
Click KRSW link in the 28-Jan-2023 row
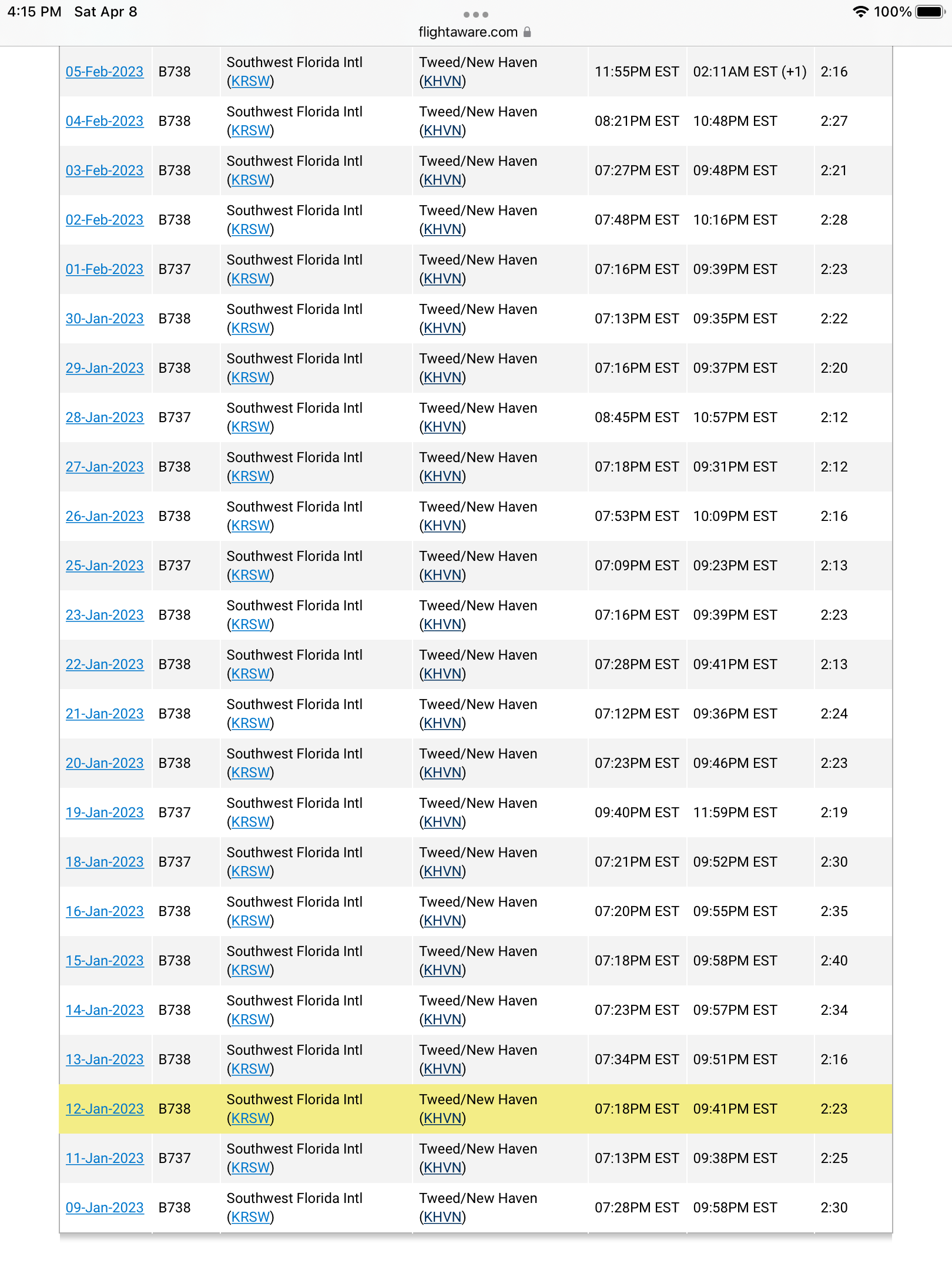250,427
